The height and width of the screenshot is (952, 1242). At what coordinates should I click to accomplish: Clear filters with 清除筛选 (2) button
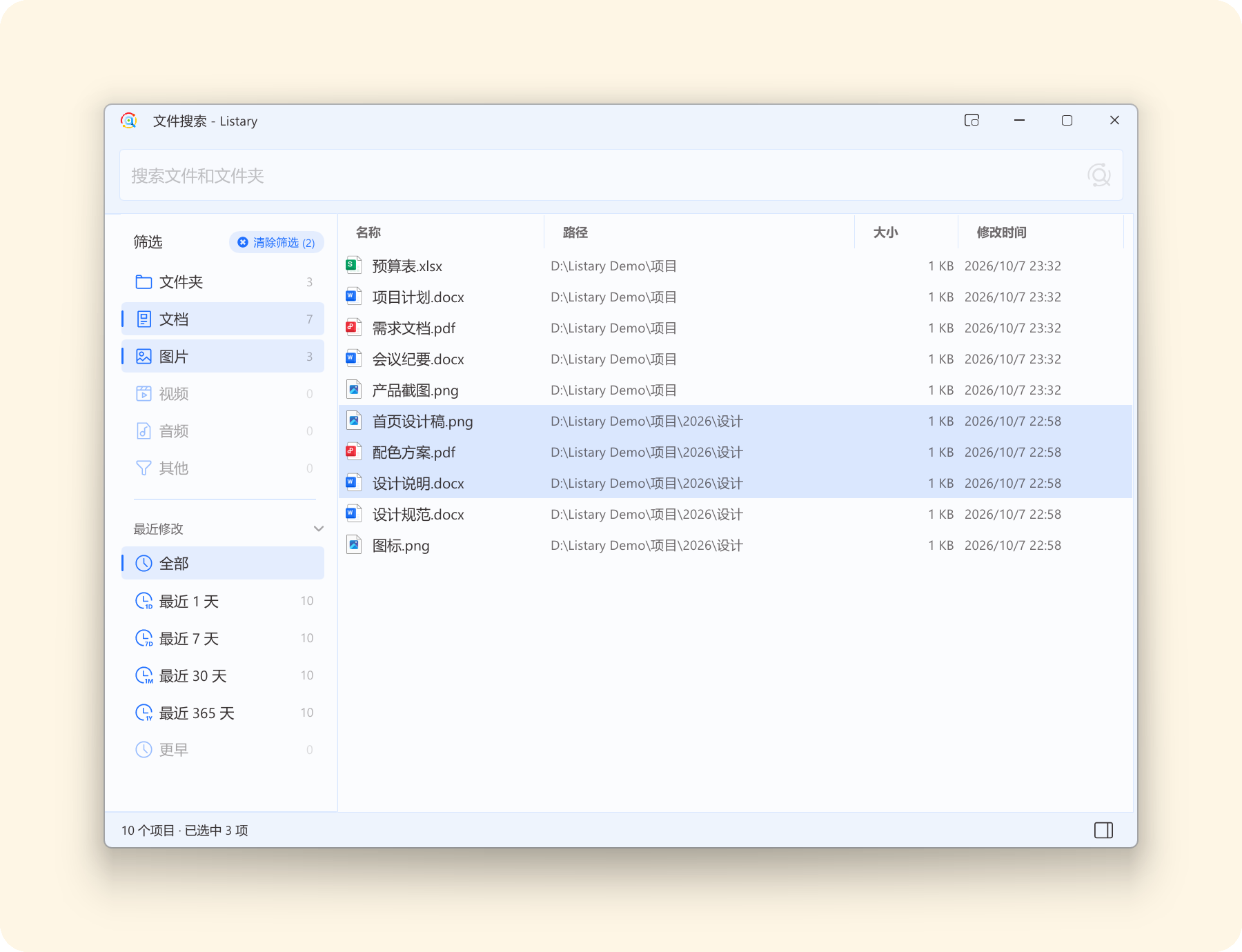tap(276, 242)
